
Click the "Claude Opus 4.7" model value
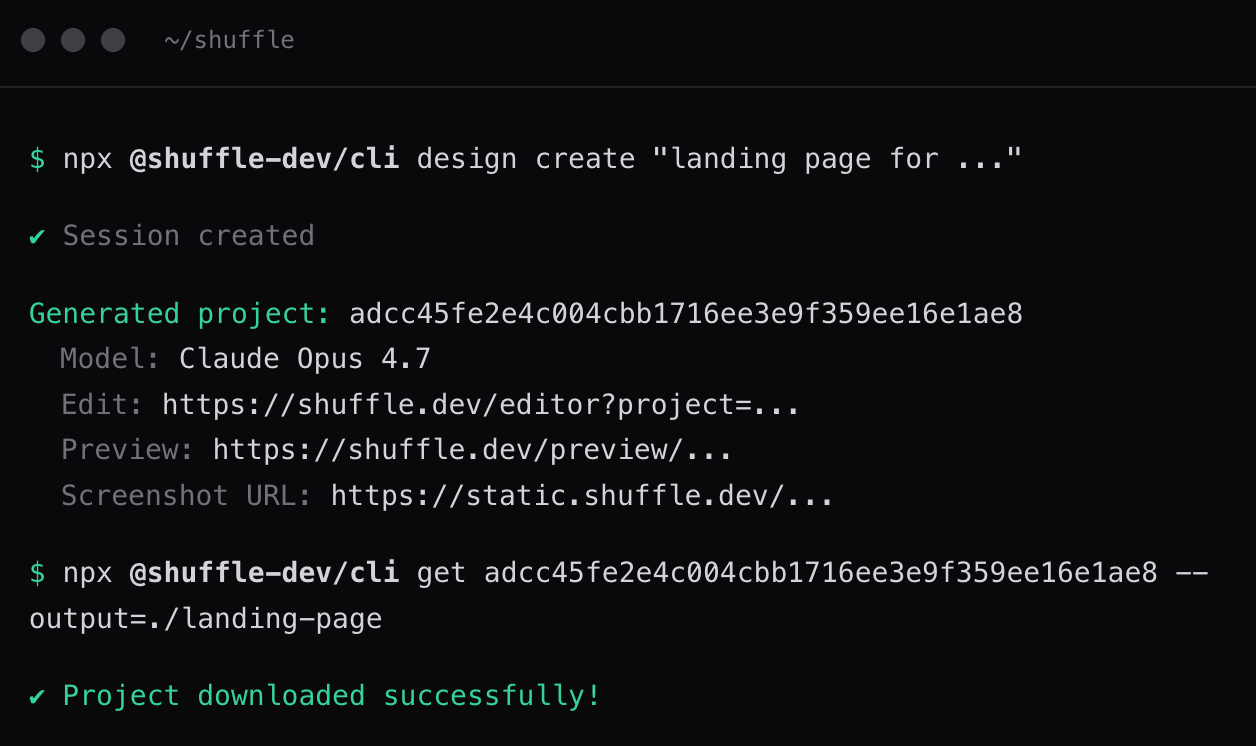click(305, 358)
